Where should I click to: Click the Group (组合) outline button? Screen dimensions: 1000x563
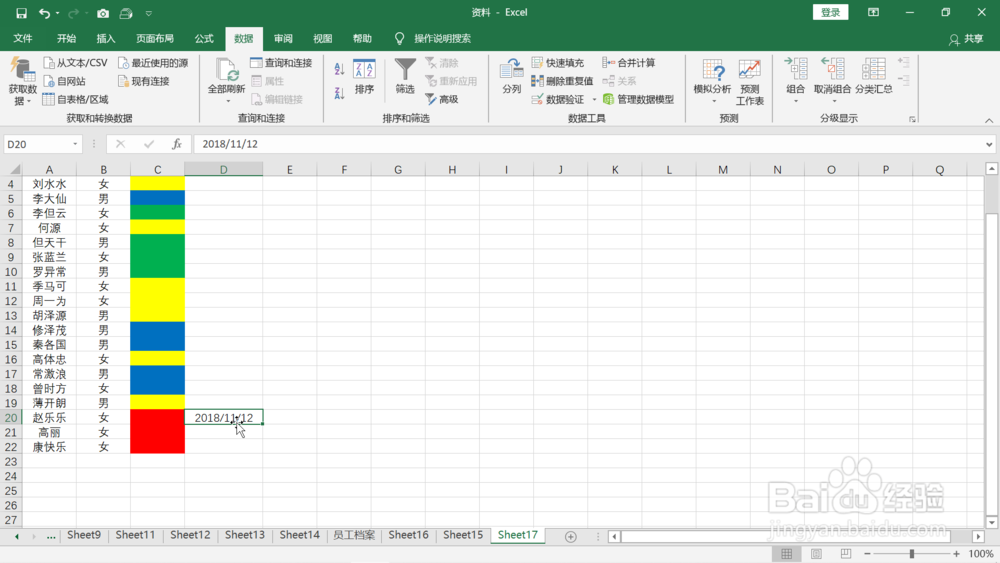[x=796, y=80]
